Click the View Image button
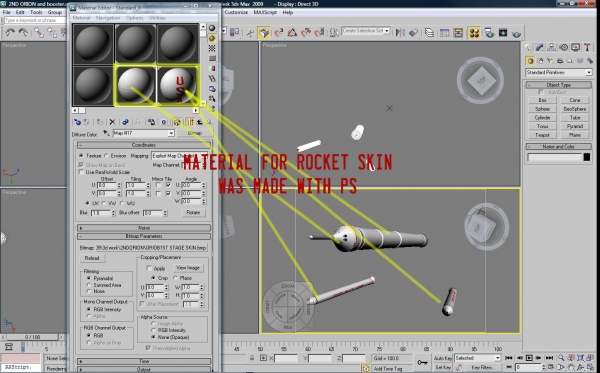This screenshot has height=373, width=600. [188, 268]
